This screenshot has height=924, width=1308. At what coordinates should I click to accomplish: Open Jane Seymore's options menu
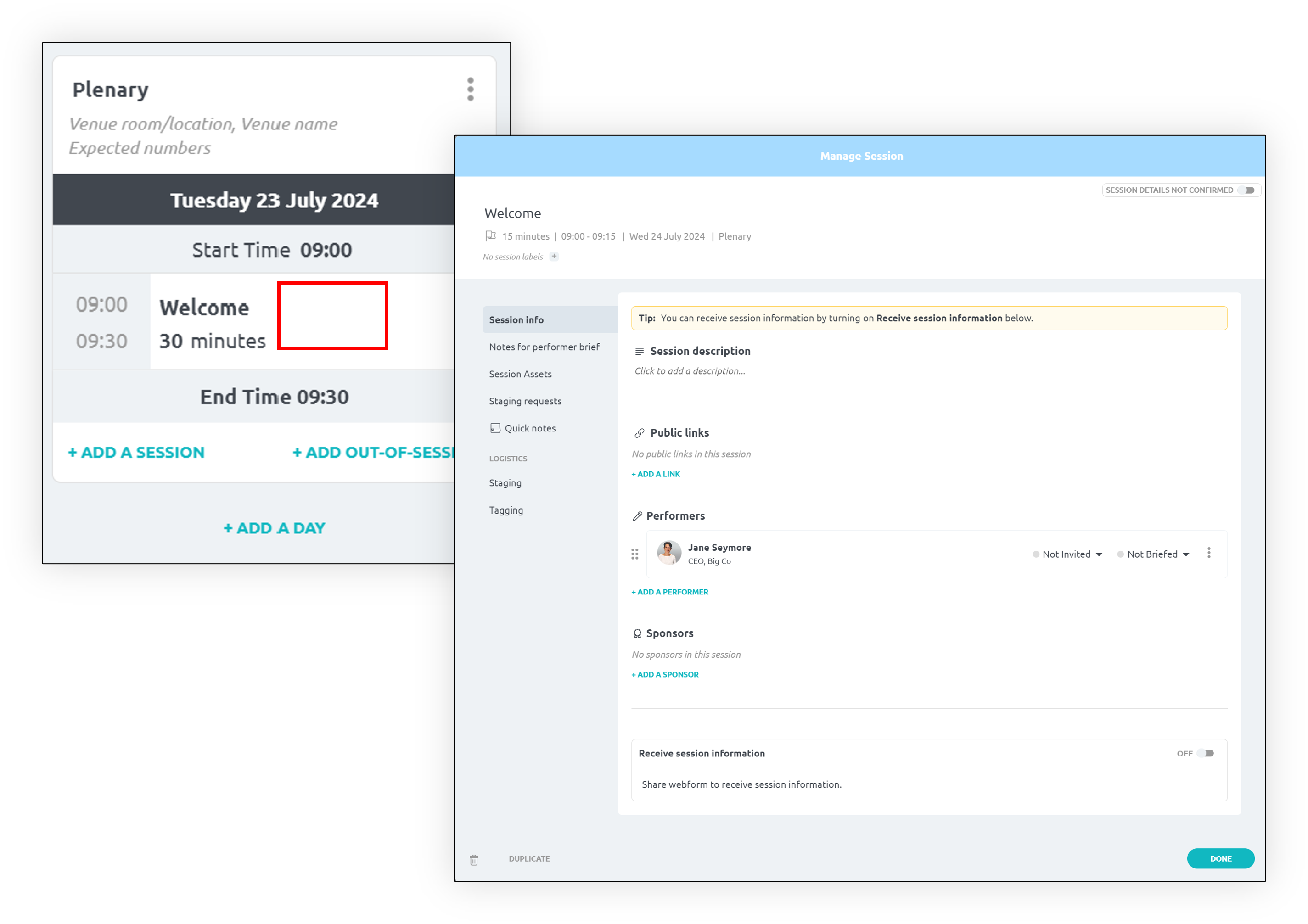tap(1209, 553)
